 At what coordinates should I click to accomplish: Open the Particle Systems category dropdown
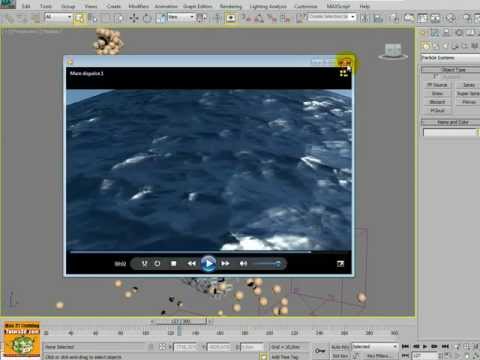[x=450, y=58]
